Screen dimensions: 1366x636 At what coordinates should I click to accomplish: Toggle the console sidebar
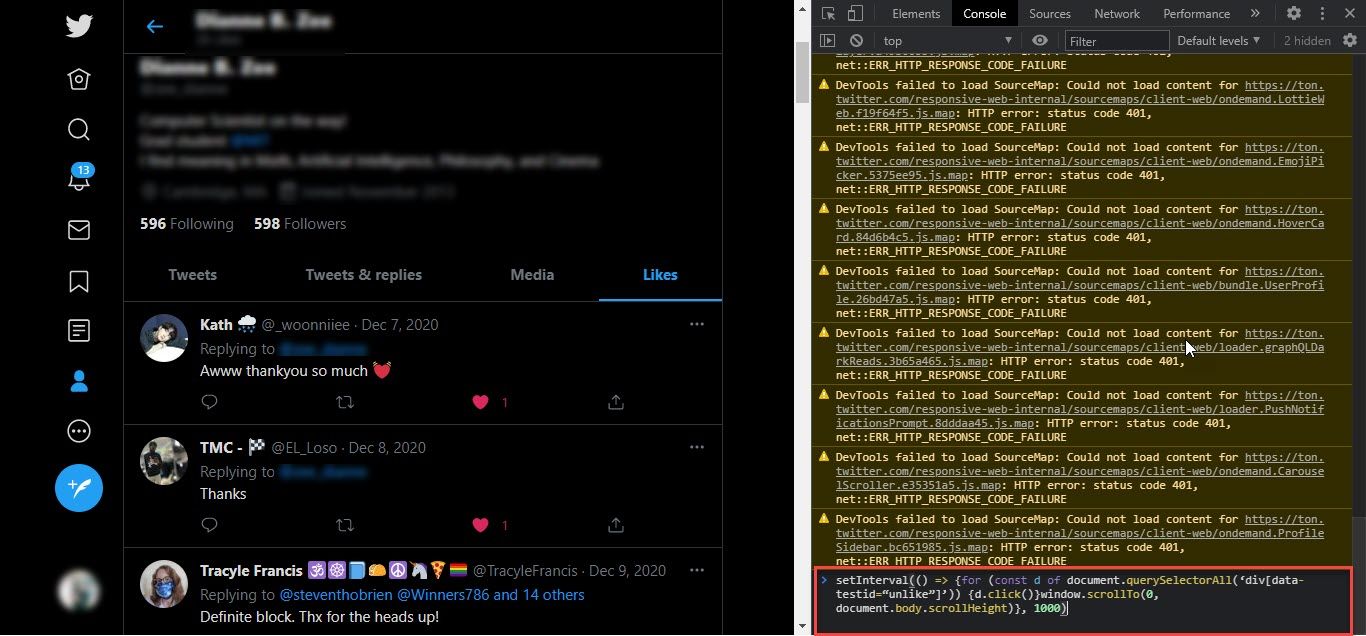[827, 41]
